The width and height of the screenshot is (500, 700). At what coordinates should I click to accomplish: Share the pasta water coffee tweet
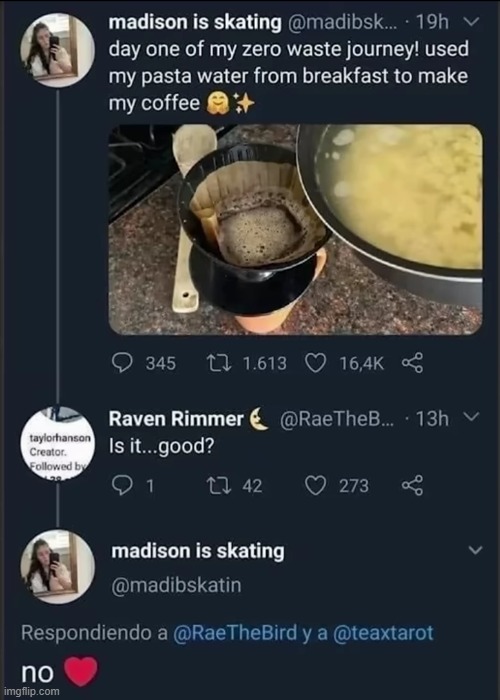(x=412, y=363)
